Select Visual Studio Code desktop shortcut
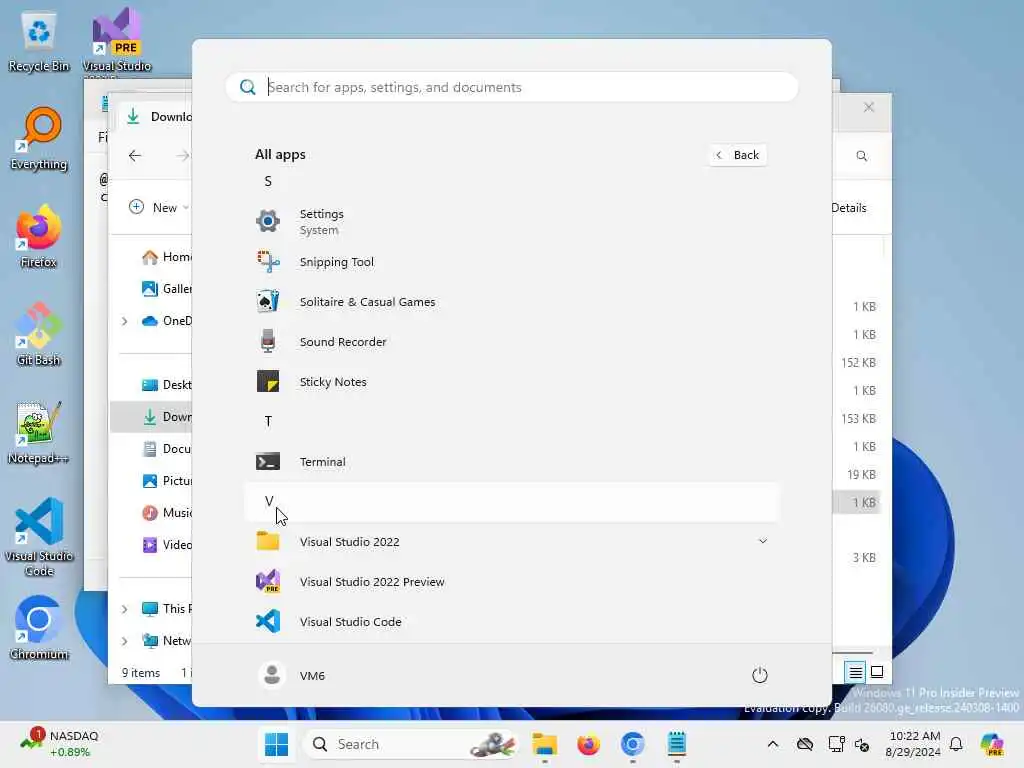1024x768 pixels. pyautogui.click(x=39, y=537)
